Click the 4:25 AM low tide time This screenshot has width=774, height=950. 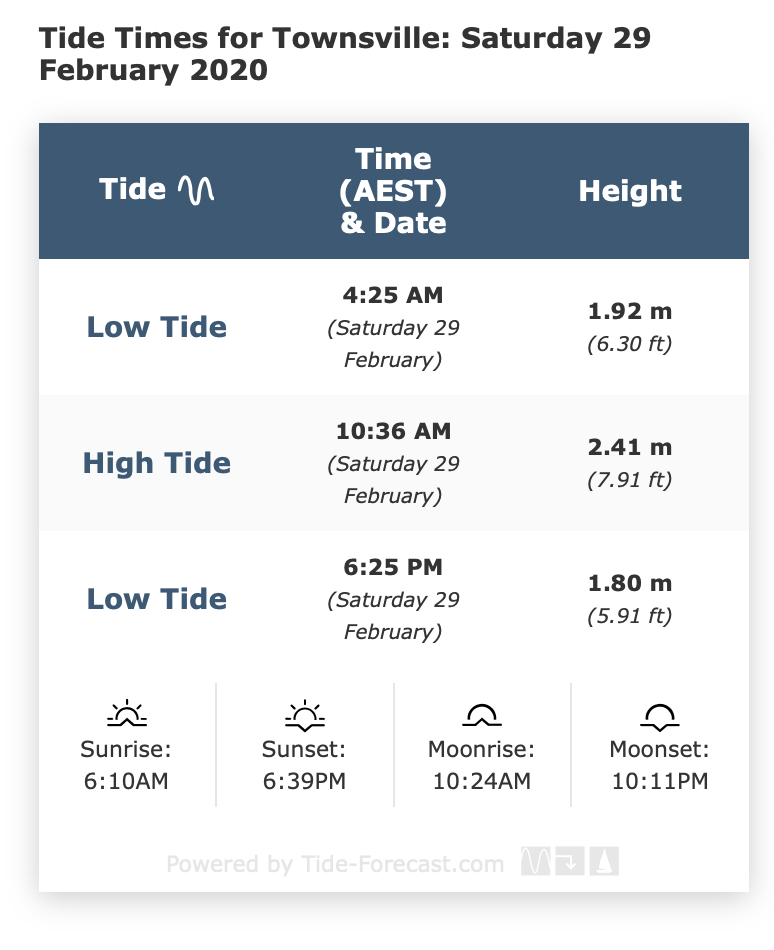(393, 295)
